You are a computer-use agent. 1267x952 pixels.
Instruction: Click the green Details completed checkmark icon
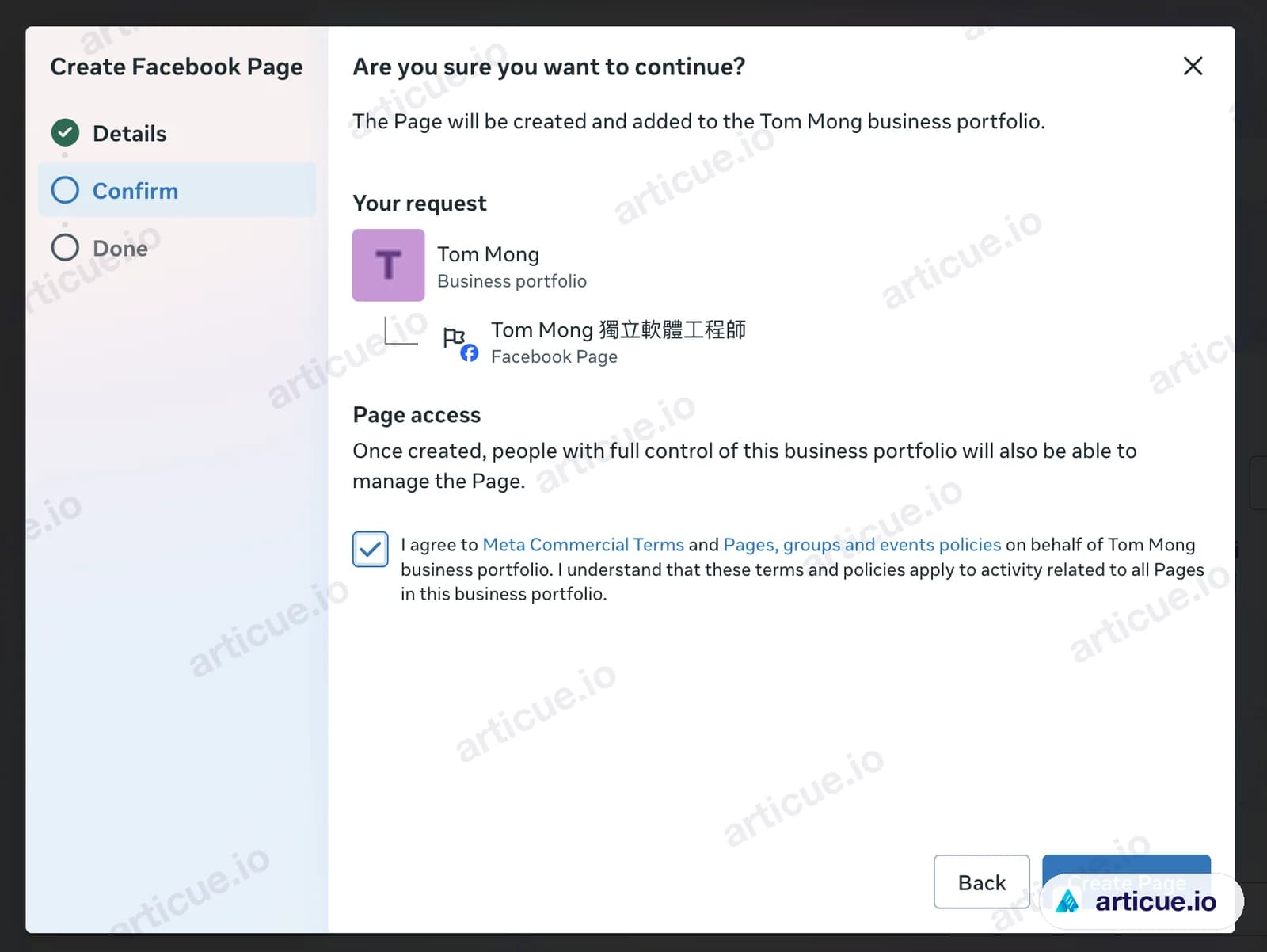click(65, 132)
